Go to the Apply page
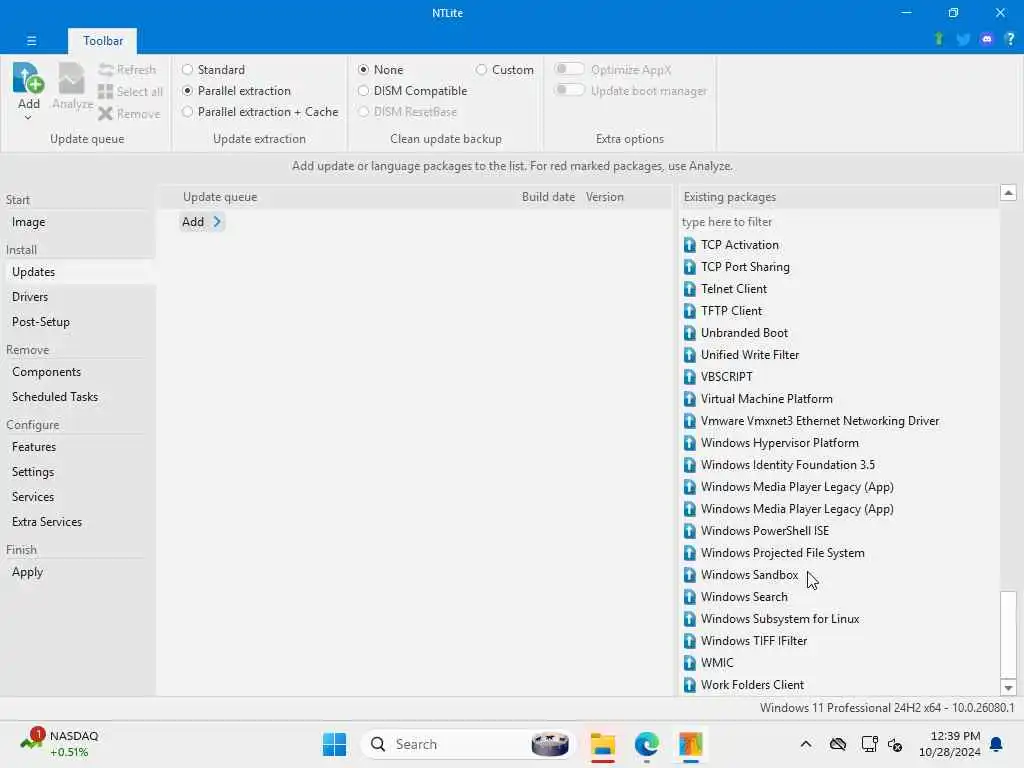 (27, 572)
